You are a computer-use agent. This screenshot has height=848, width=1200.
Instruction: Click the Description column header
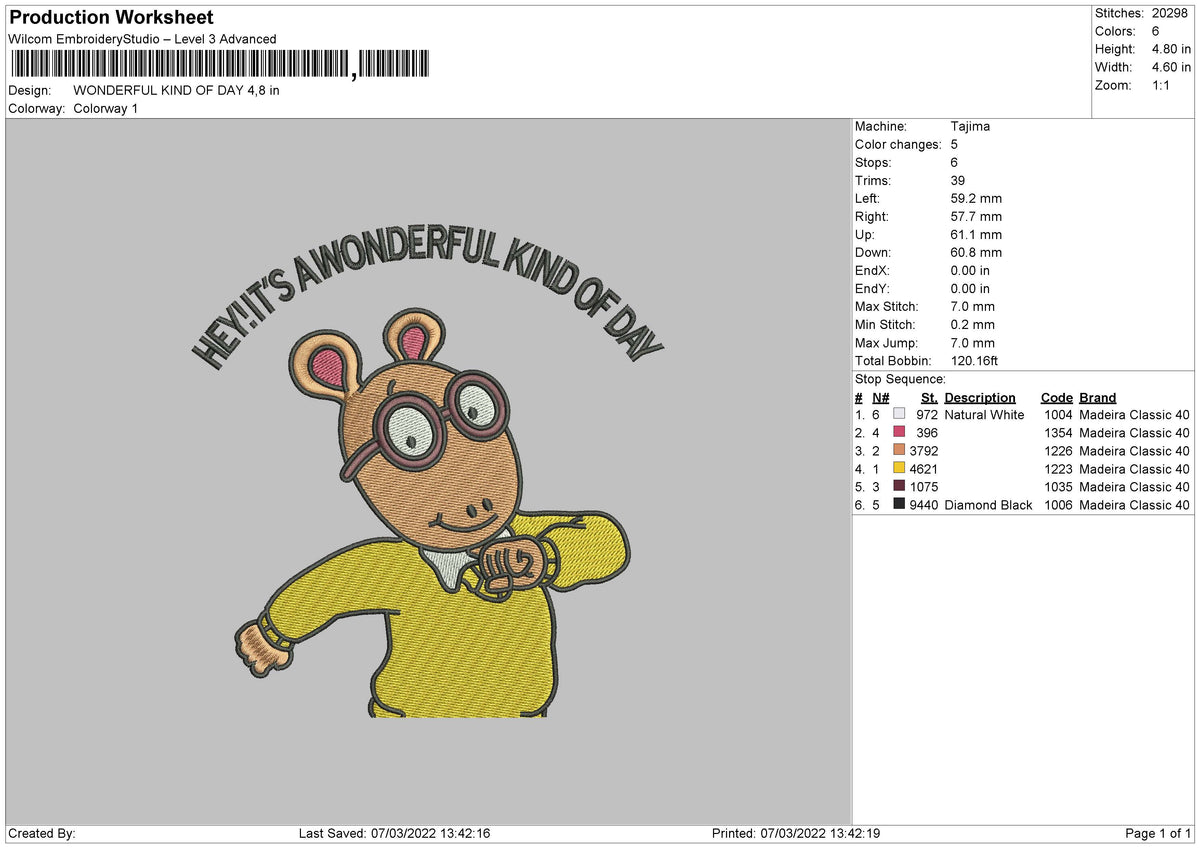980,397
